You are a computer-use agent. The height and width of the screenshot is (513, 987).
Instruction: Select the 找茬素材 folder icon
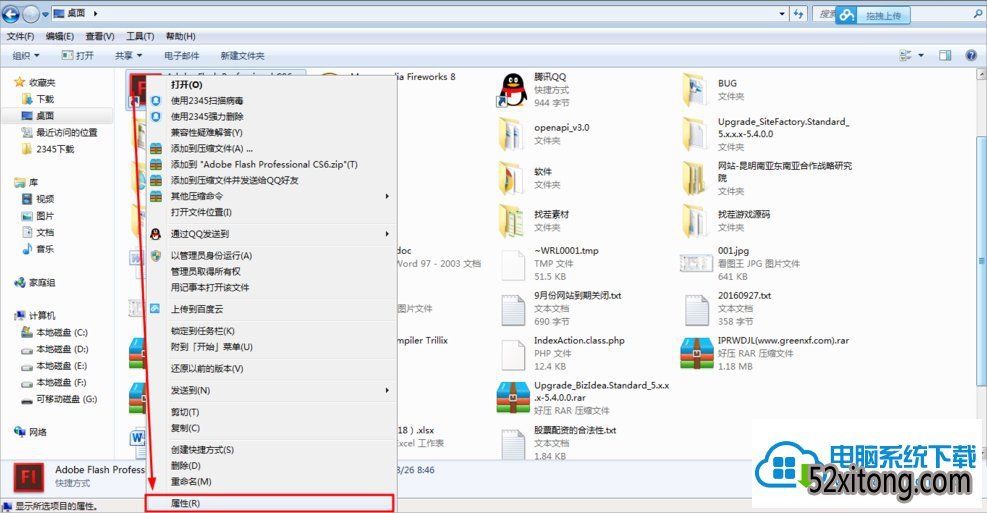[512, 221]
